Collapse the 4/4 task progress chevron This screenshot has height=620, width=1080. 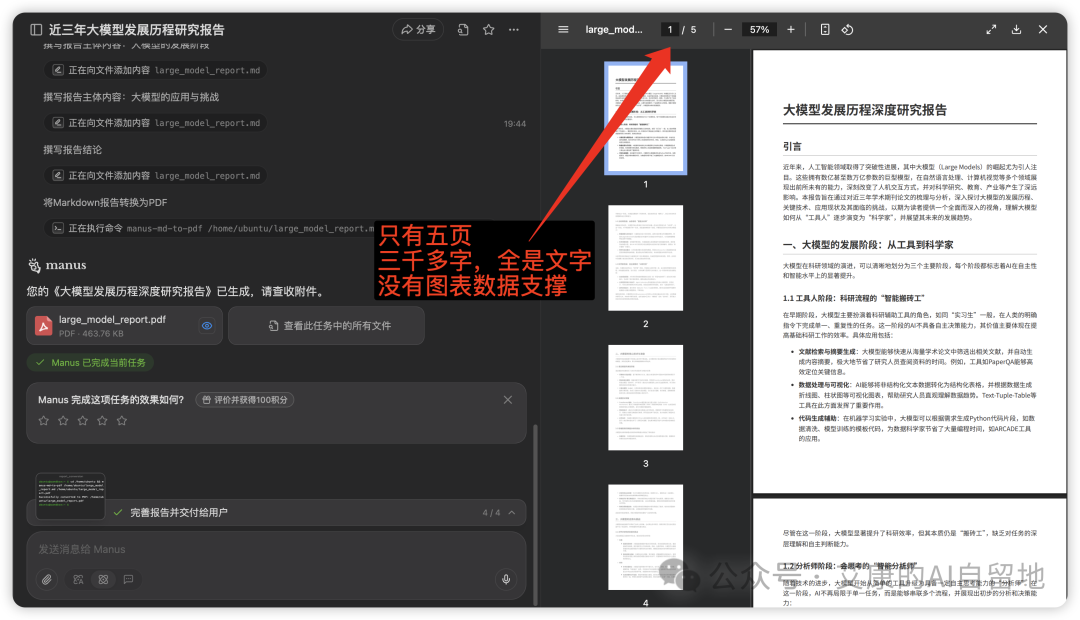(512, 513)
